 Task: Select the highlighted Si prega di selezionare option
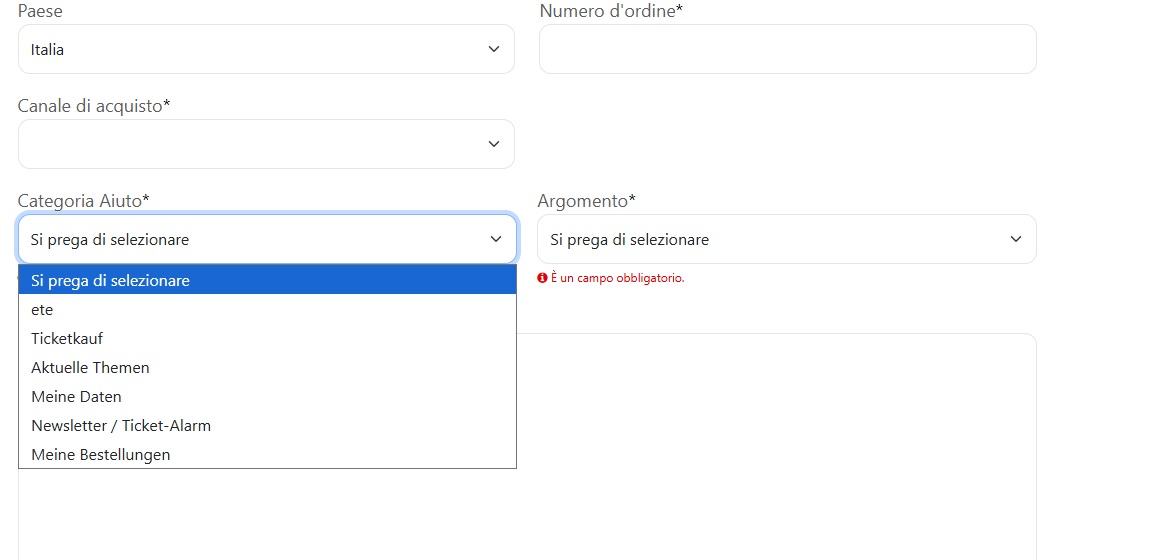coord(267,280)
